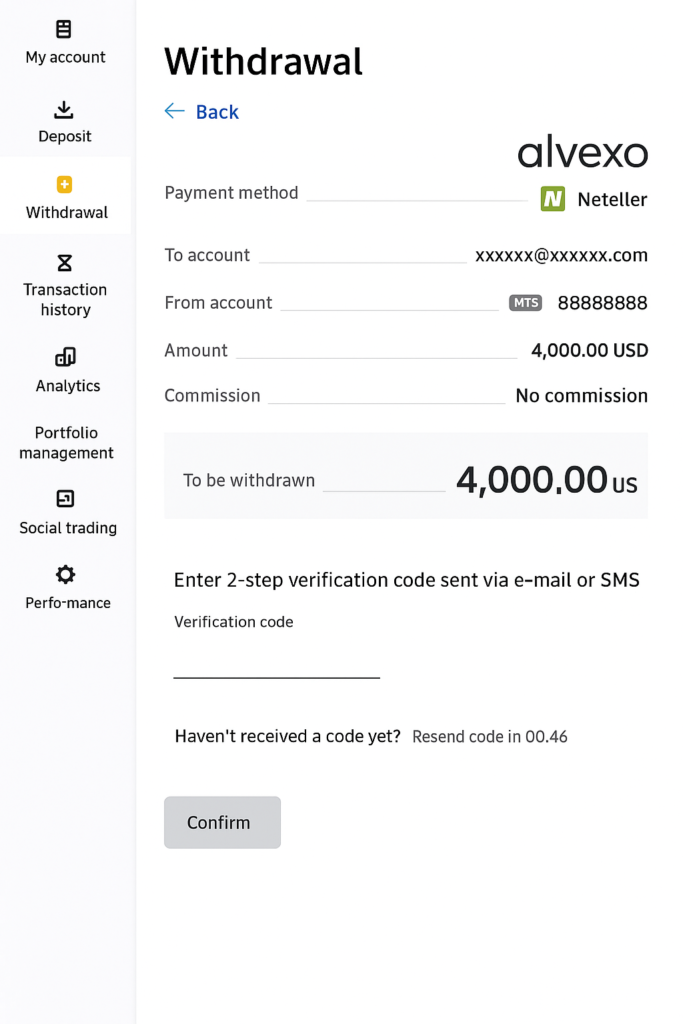Viewport: 683px width, 1024px height.
Task: Open the Analytics menu label
Action: click(x=68, y=386)
